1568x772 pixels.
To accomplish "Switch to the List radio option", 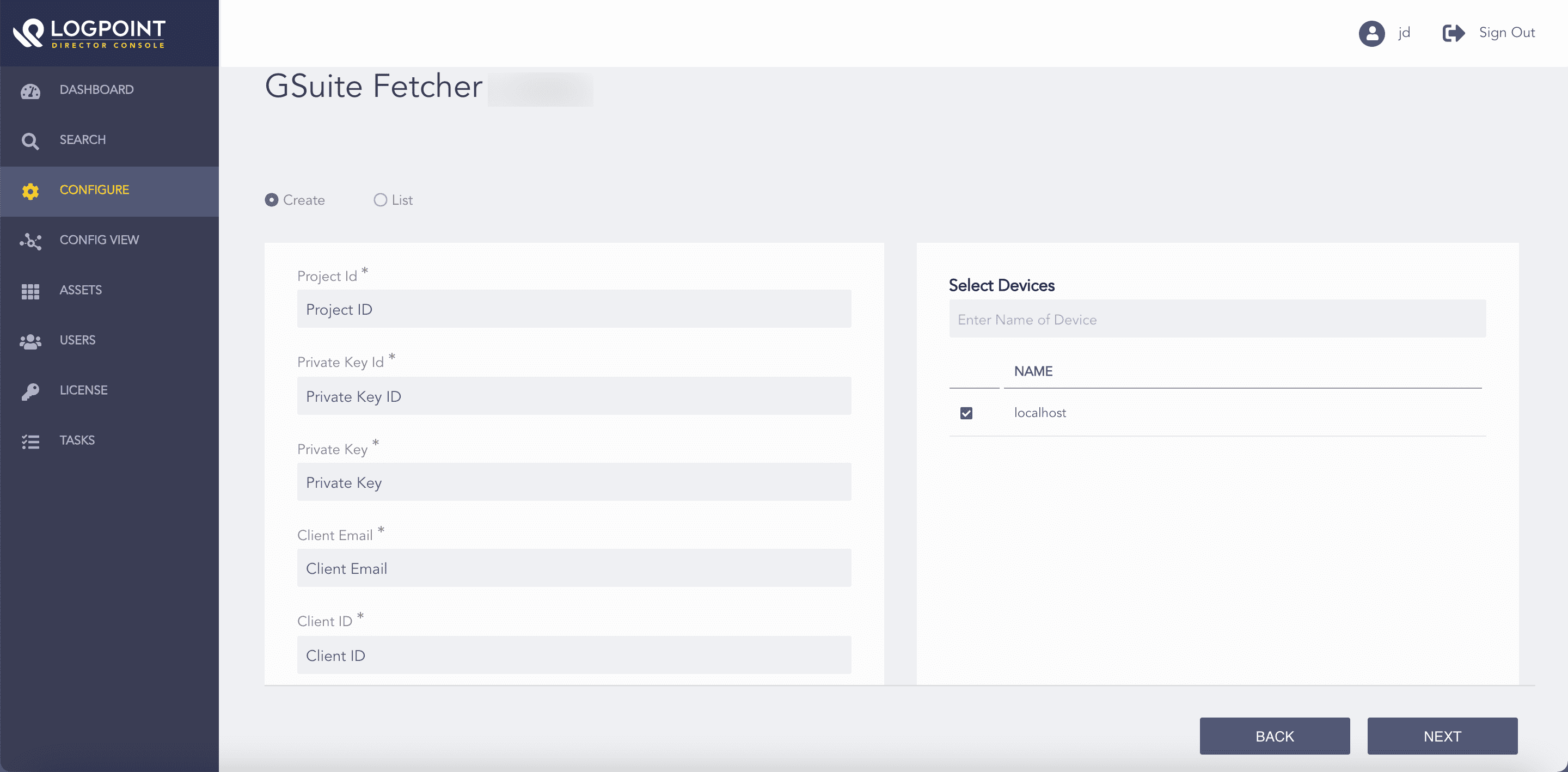I will pos(380,199).
